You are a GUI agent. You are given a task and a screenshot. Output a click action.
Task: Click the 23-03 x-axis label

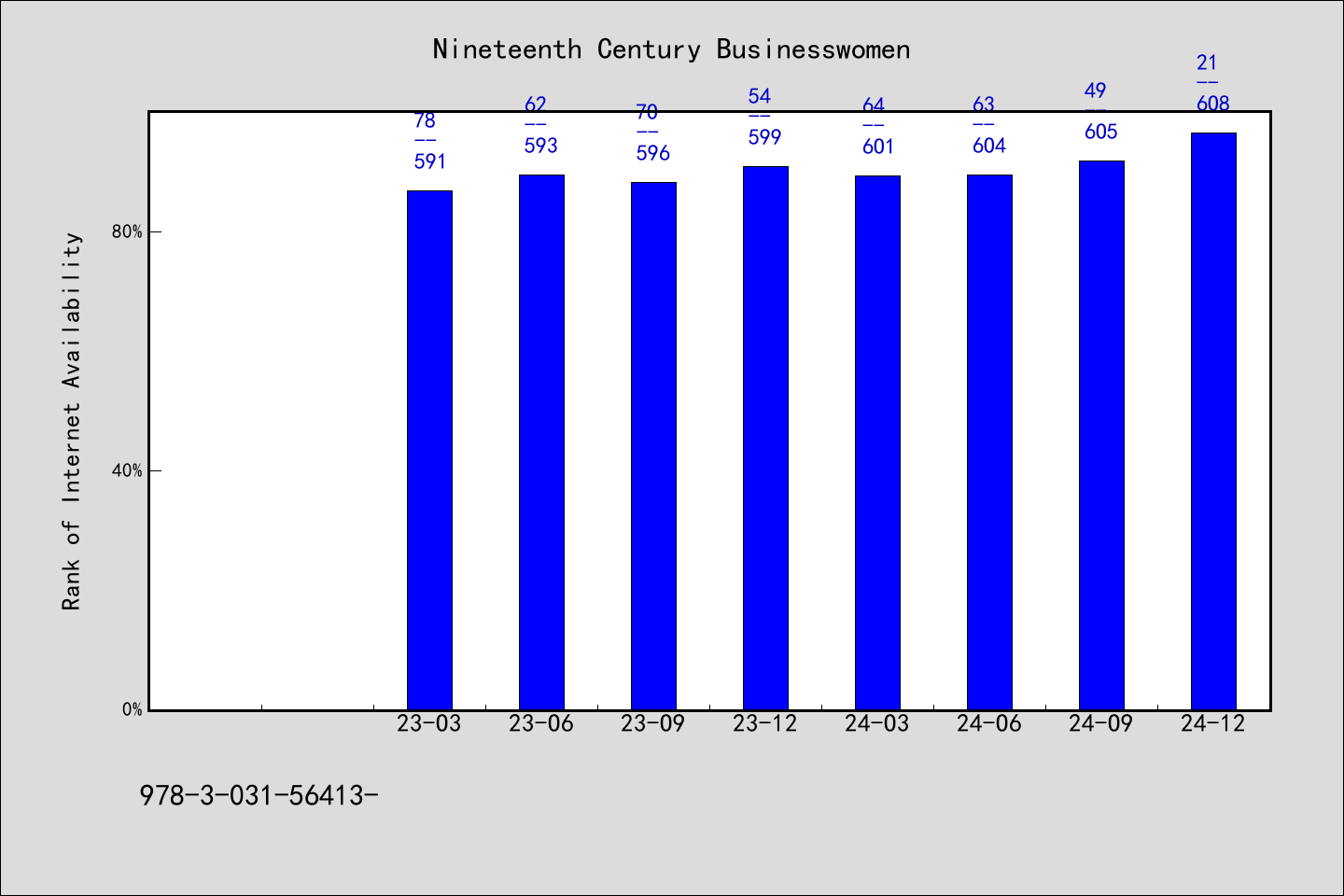tap(429, 723)
